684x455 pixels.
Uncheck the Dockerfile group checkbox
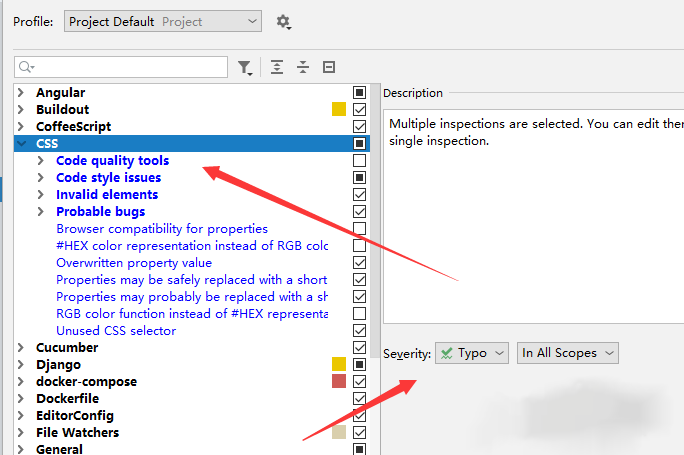point(359,399)
